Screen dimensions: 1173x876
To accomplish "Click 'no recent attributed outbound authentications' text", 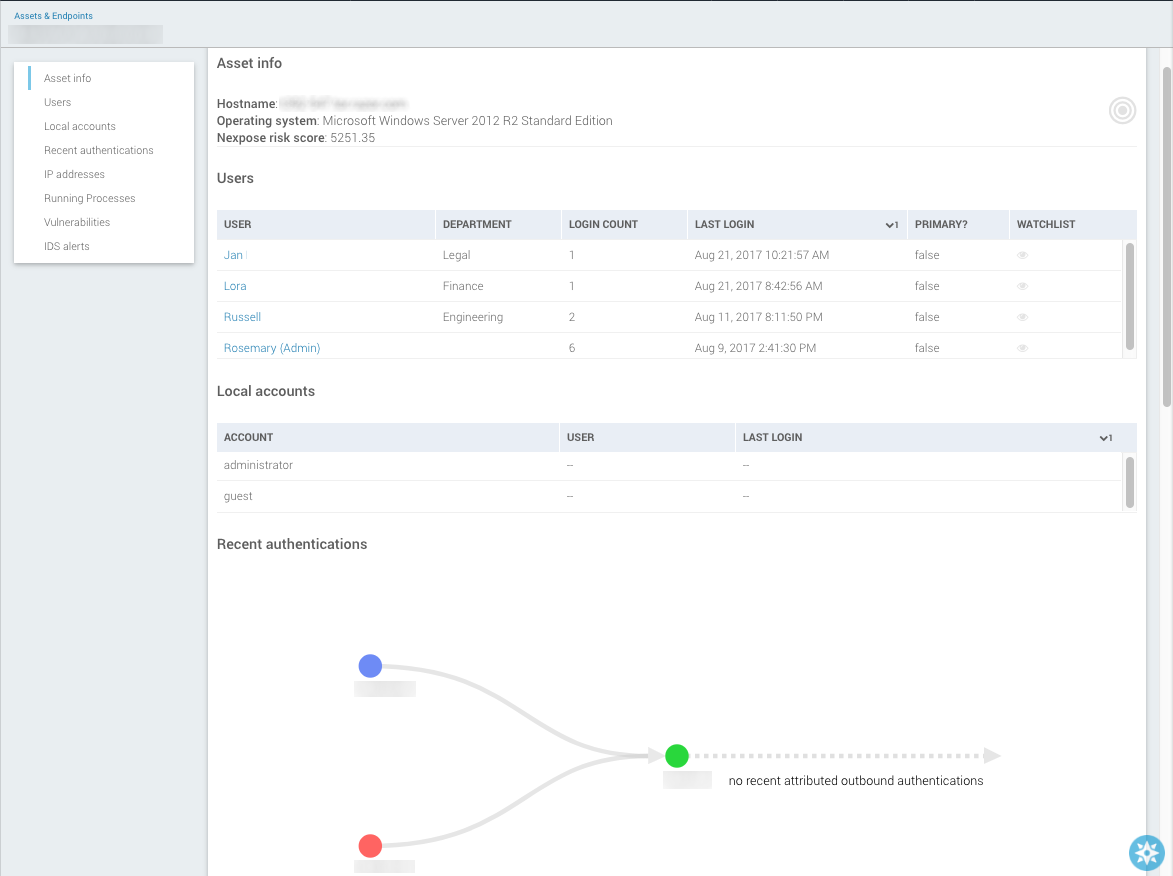I will [856, 781].
